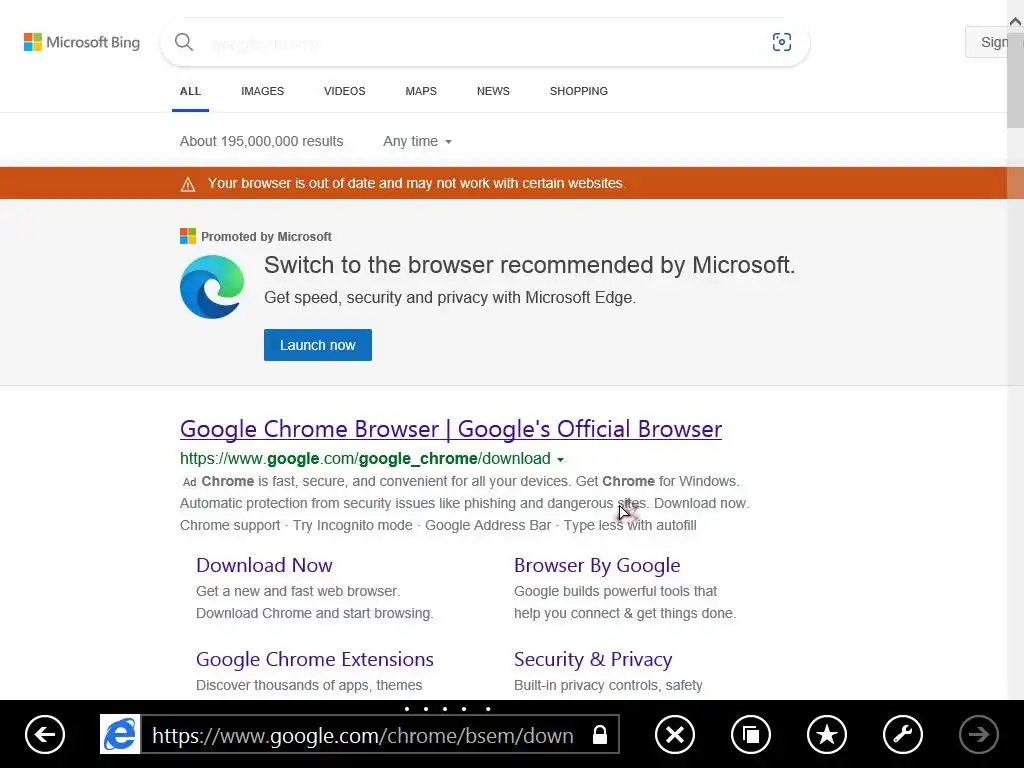Switch to the ALL results tab

[x=190, y=91]
